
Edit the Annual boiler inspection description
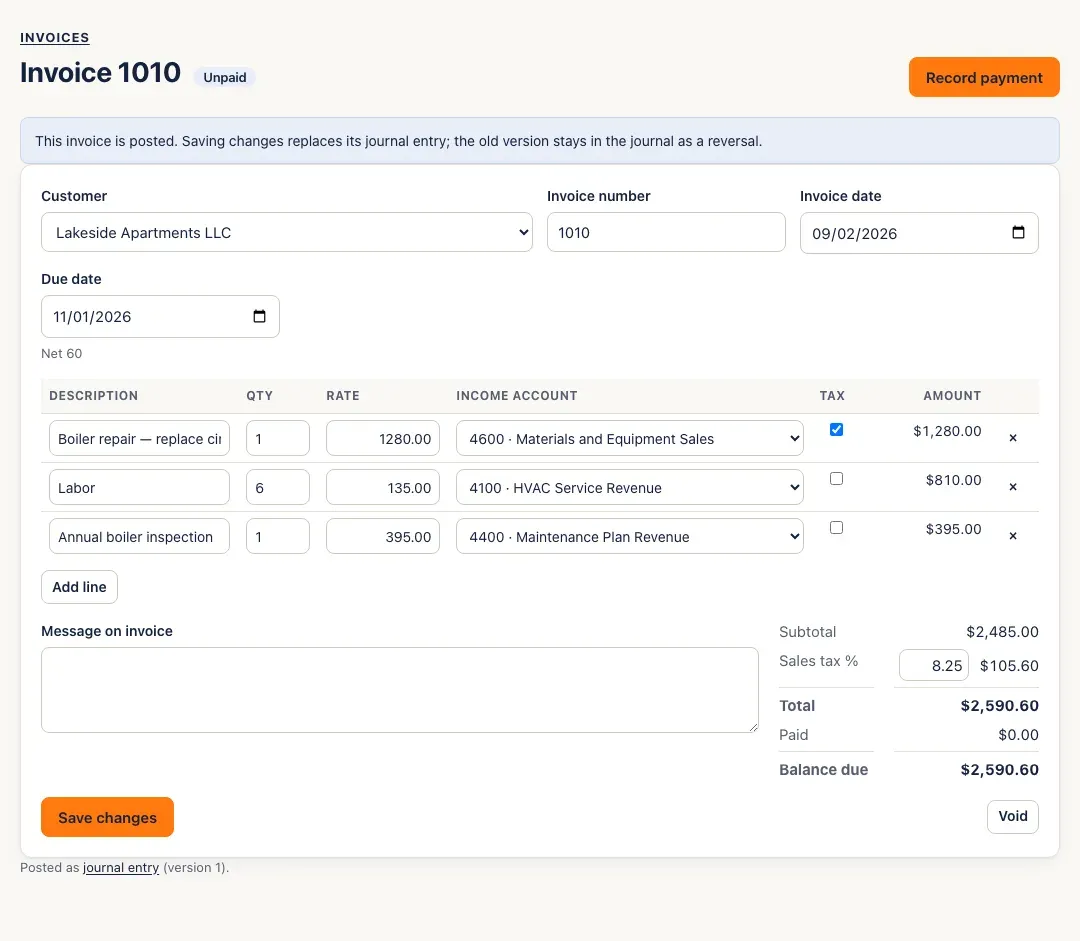point(139,536)
